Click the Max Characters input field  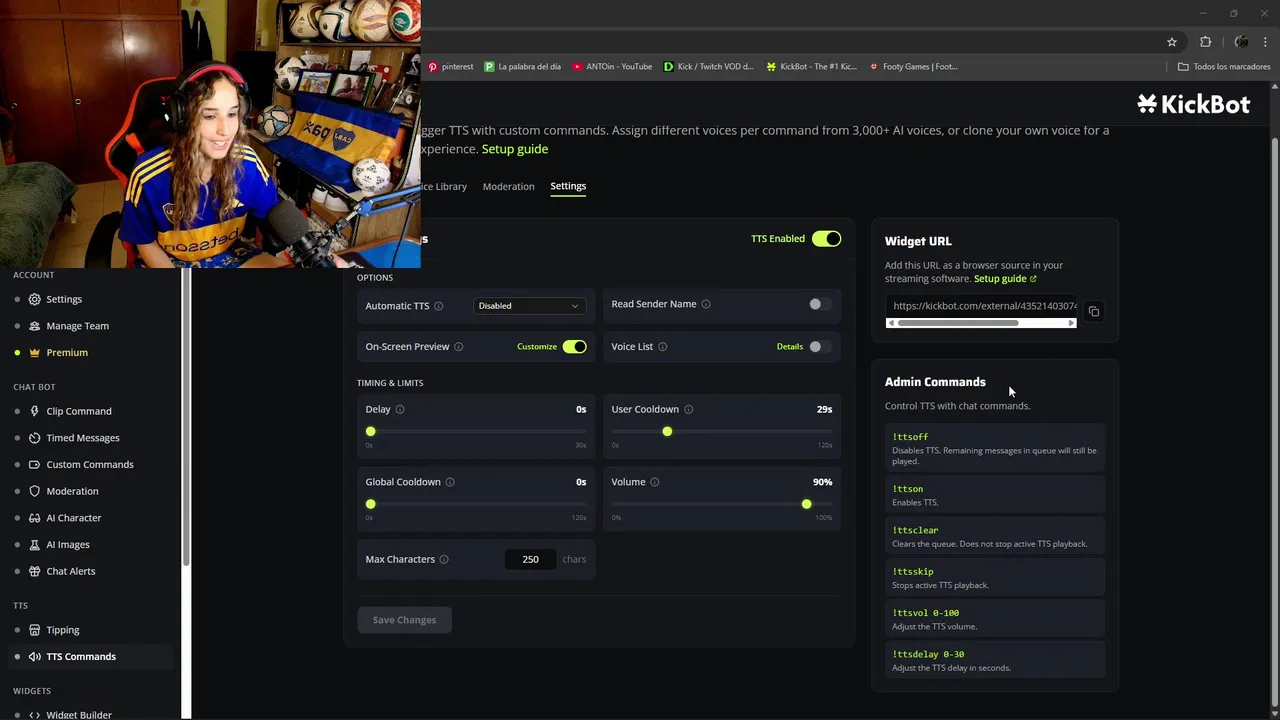[530, 559]
